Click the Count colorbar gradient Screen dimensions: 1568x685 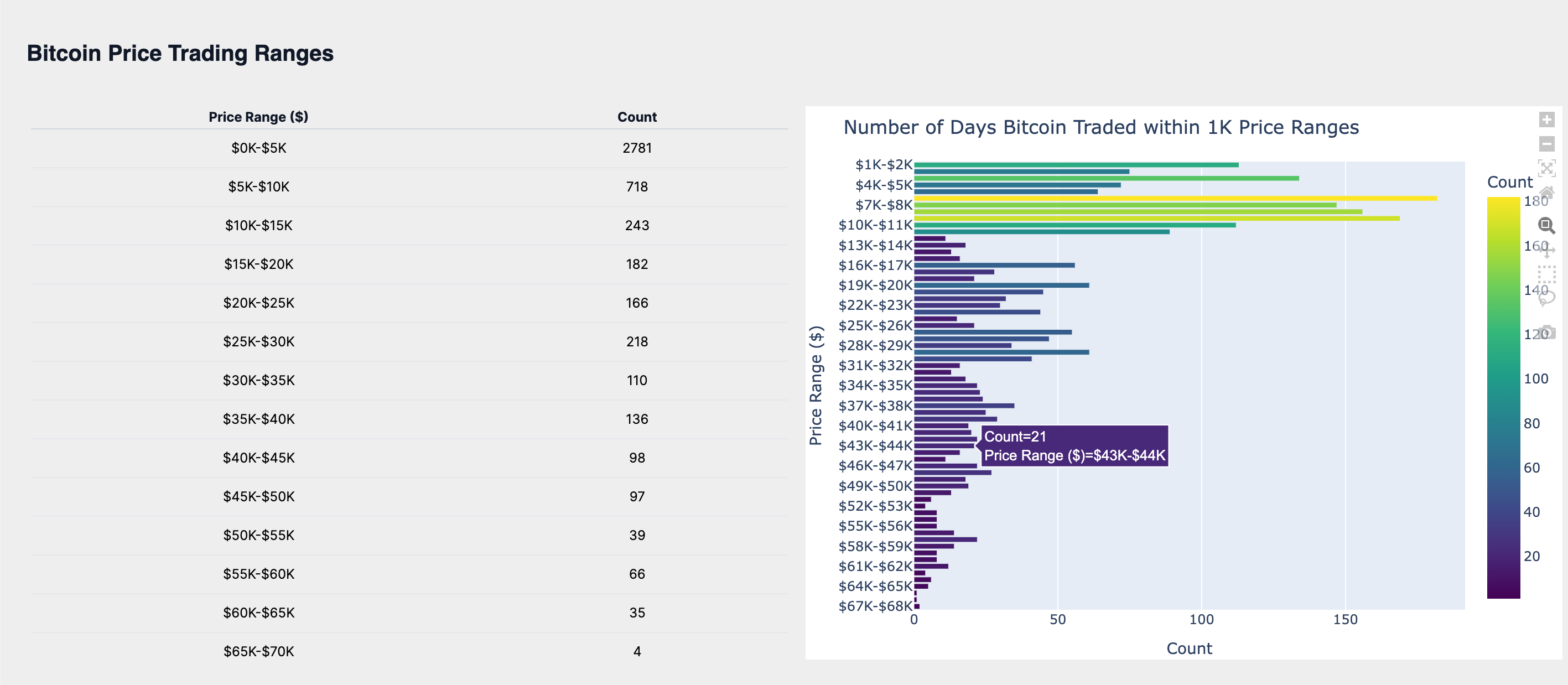pyautogui.click(x=1503, y=397)
